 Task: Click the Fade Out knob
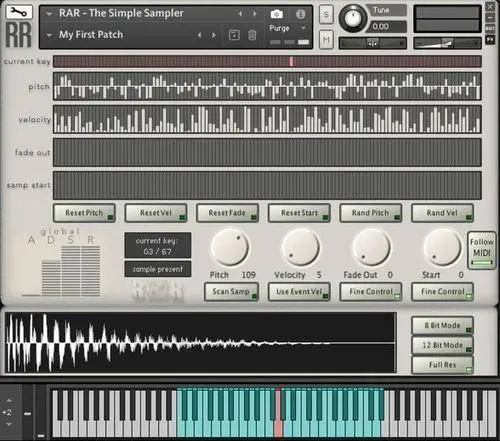pyautogui.click(x=372, y=247)
